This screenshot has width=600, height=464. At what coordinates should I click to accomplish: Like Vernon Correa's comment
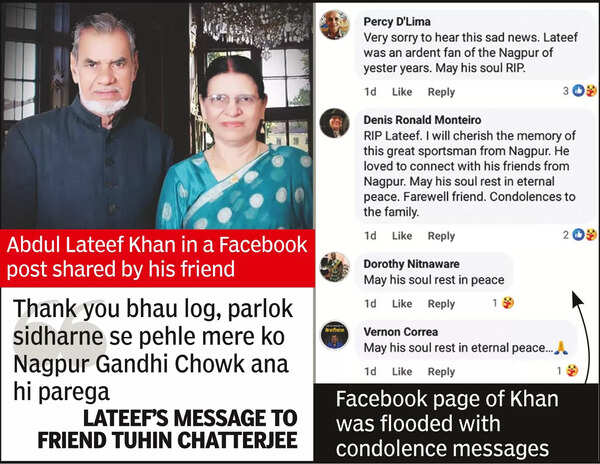point(402,371)
